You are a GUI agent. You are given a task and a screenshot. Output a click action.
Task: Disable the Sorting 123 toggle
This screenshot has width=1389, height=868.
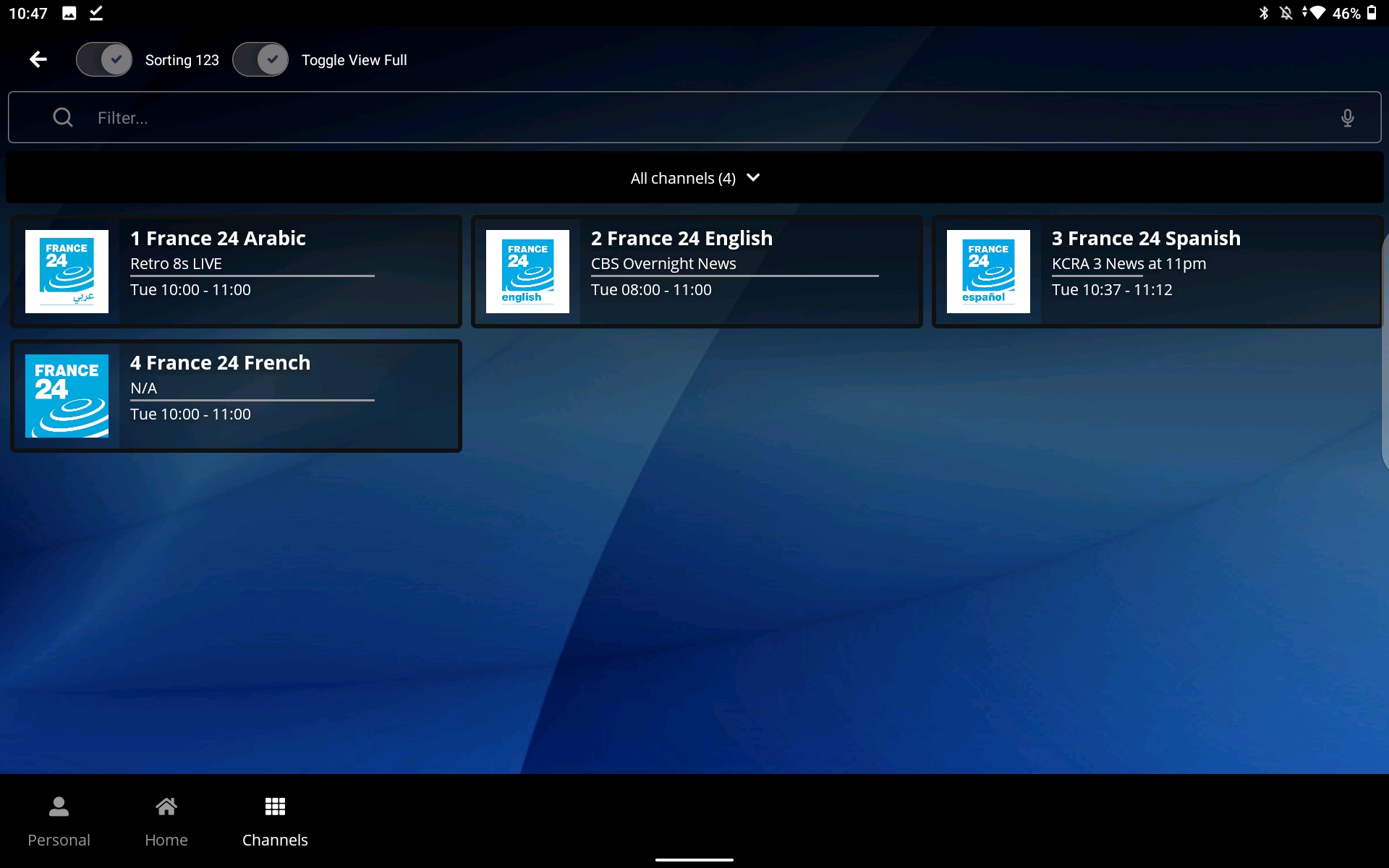click(104, 59)
